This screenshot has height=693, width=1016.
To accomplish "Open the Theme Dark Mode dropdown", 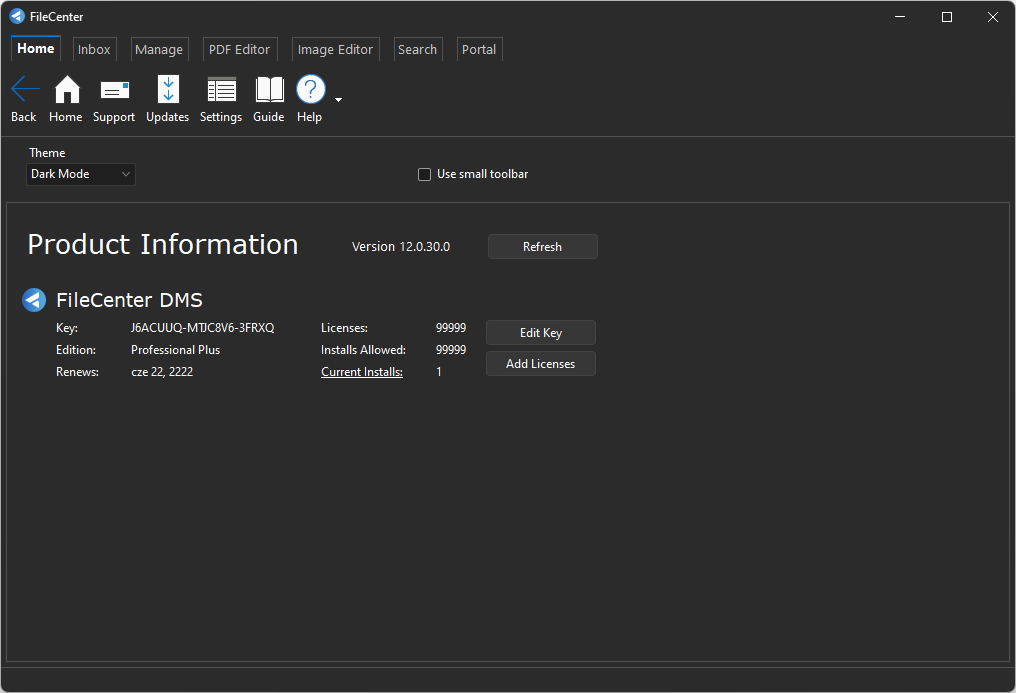I will 80,174.
